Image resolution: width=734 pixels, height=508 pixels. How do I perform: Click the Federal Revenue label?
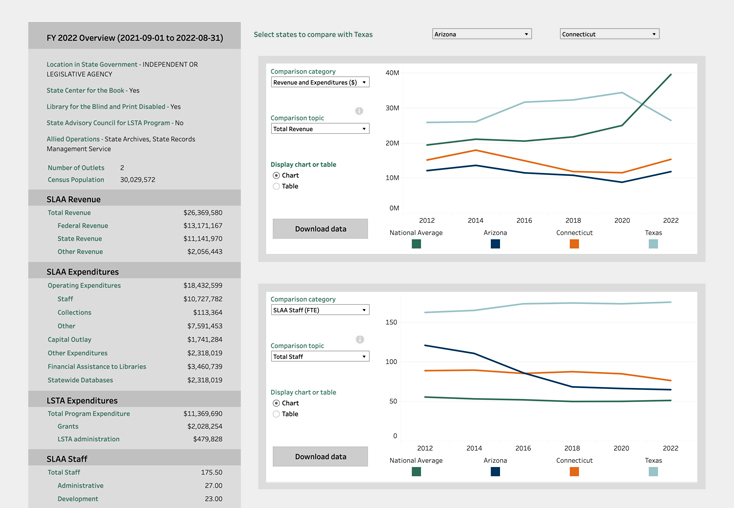[83, 226]
